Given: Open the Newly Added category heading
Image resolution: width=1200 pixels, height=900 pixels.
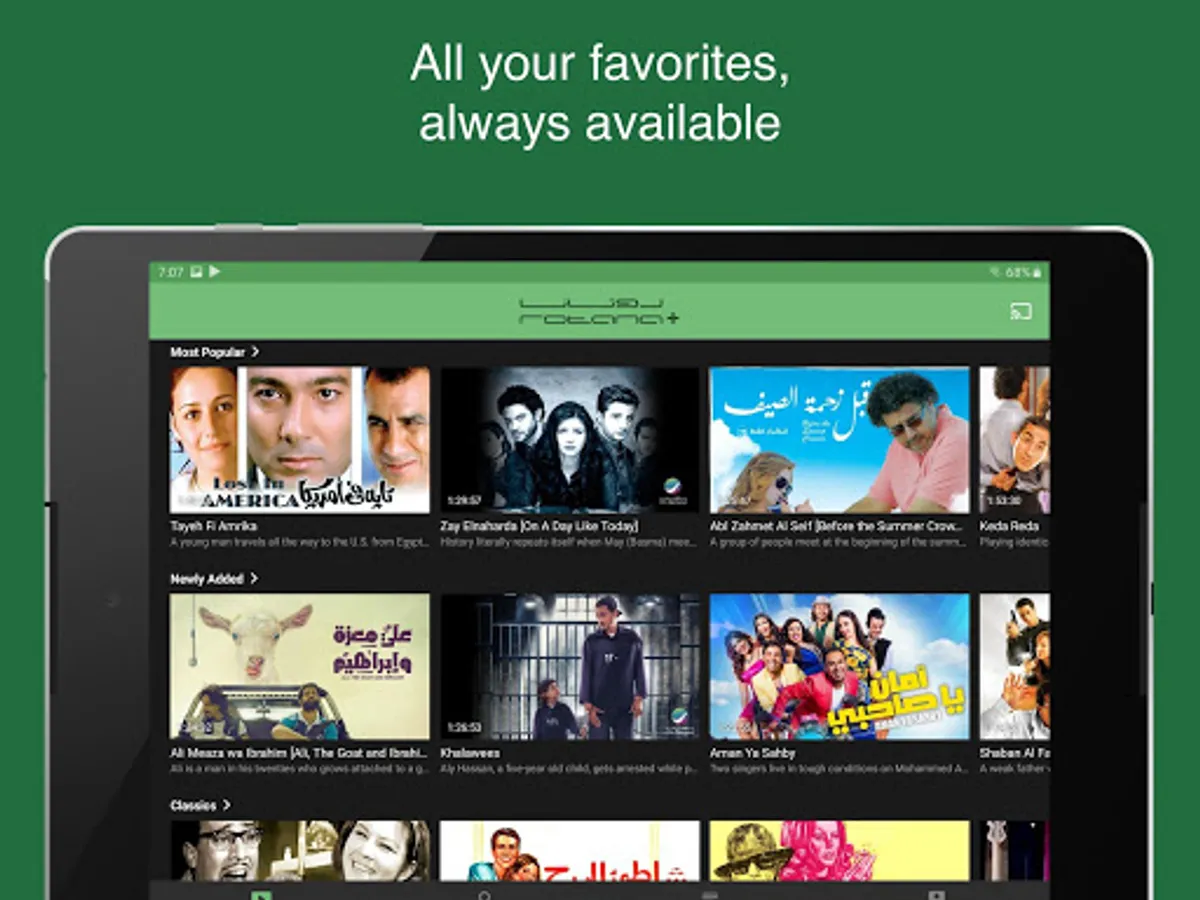Looking at the screenshot, I should pos(207,579).
